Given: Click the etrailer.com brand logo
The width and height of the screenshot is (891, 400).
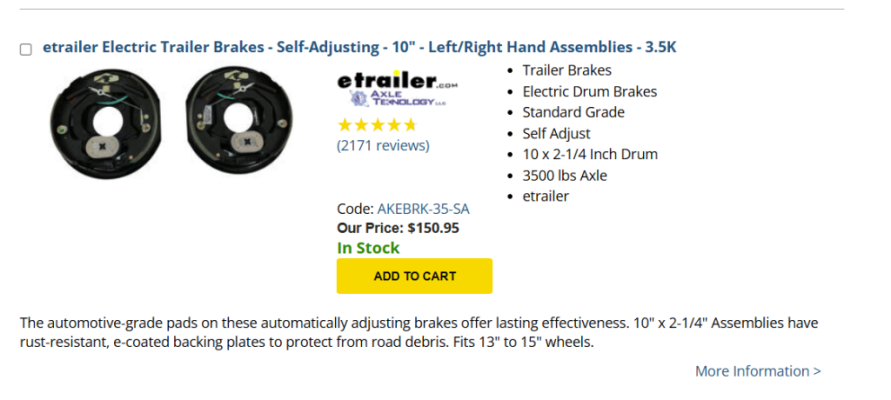Looking at the screenshot, I should point(397,81).
